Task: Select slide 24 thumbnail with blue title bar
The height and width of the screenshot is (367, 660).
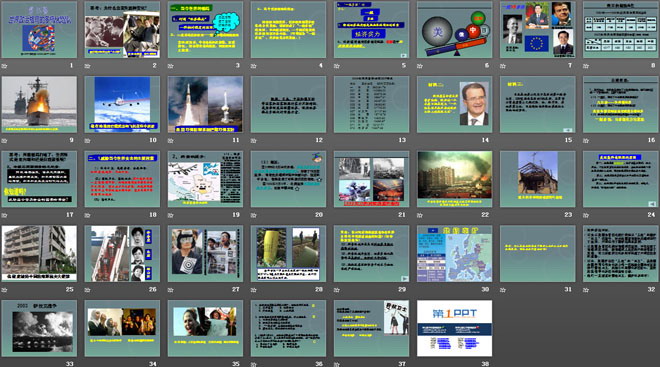Action: click(621, 179)
